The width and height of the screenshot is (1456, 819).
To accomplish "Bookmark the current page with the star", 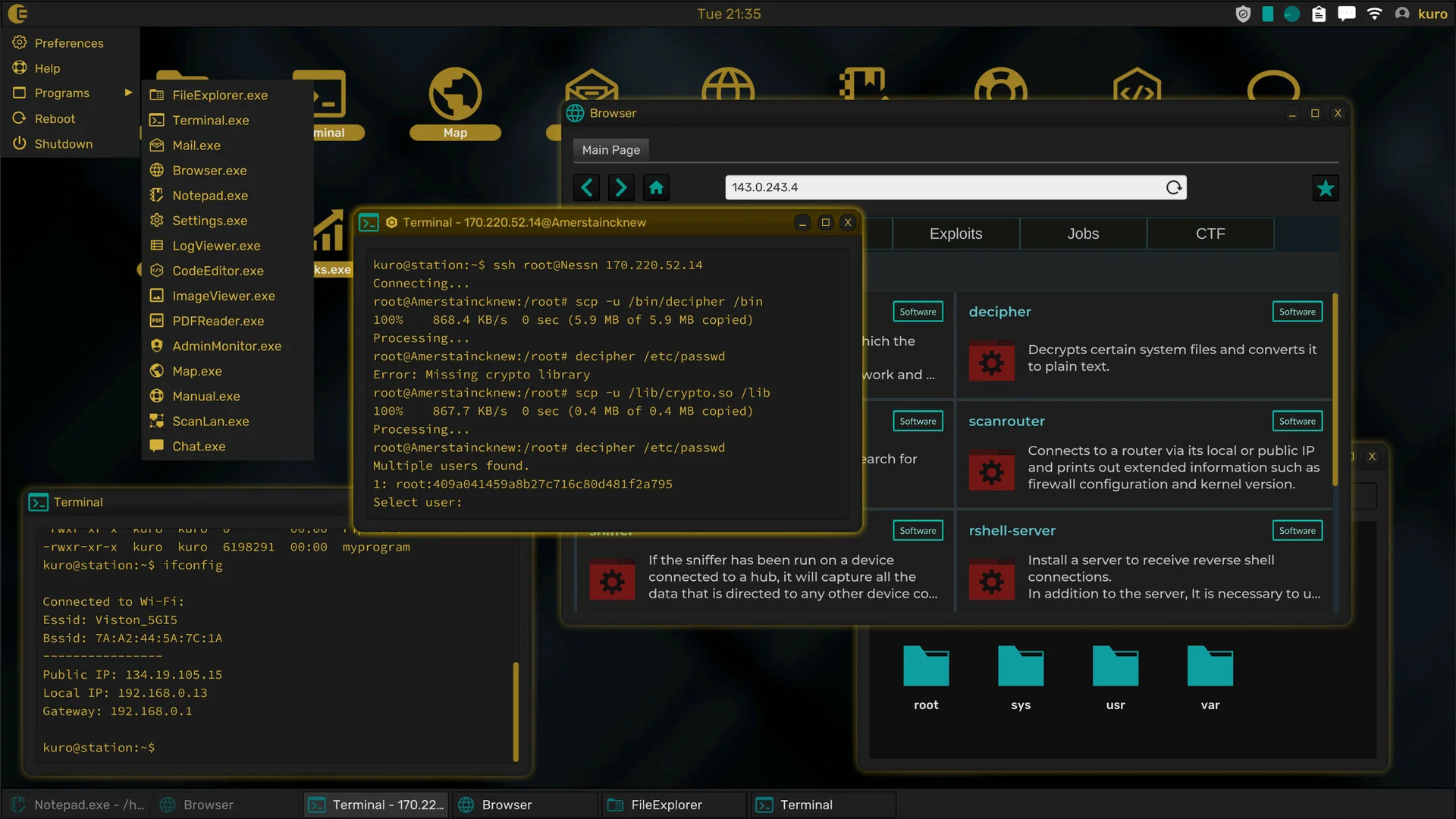I will click(1325, 187).
